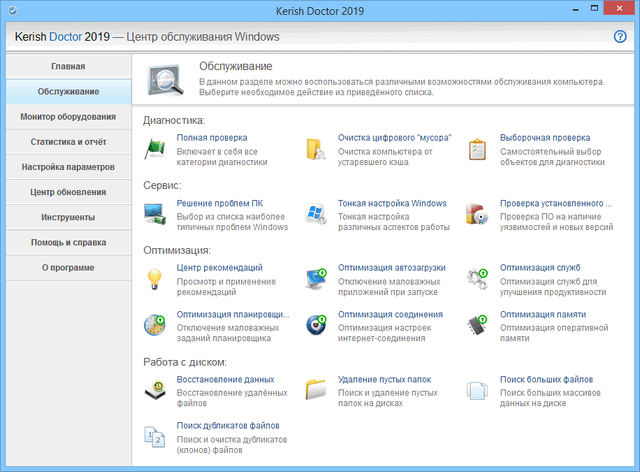The width and height of the screenshot is (640, 472).
Task: Switch to the Главная tab
Action: (x=68, y=67)
